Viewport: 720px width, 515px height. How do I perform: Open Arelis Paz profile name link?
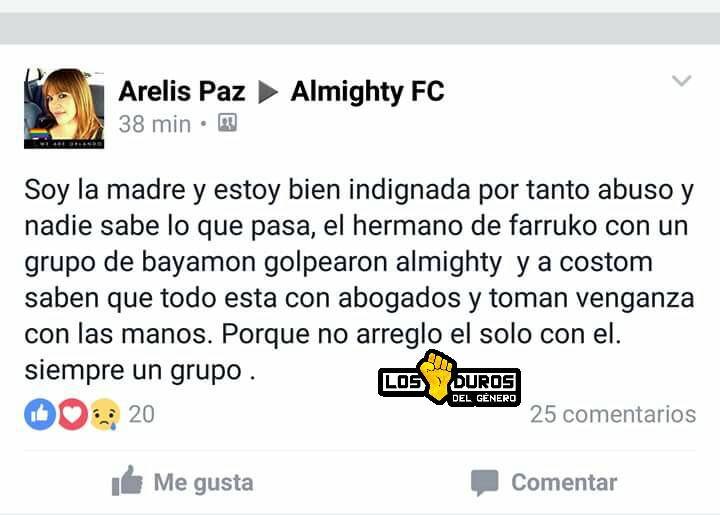tap(182, 91)
